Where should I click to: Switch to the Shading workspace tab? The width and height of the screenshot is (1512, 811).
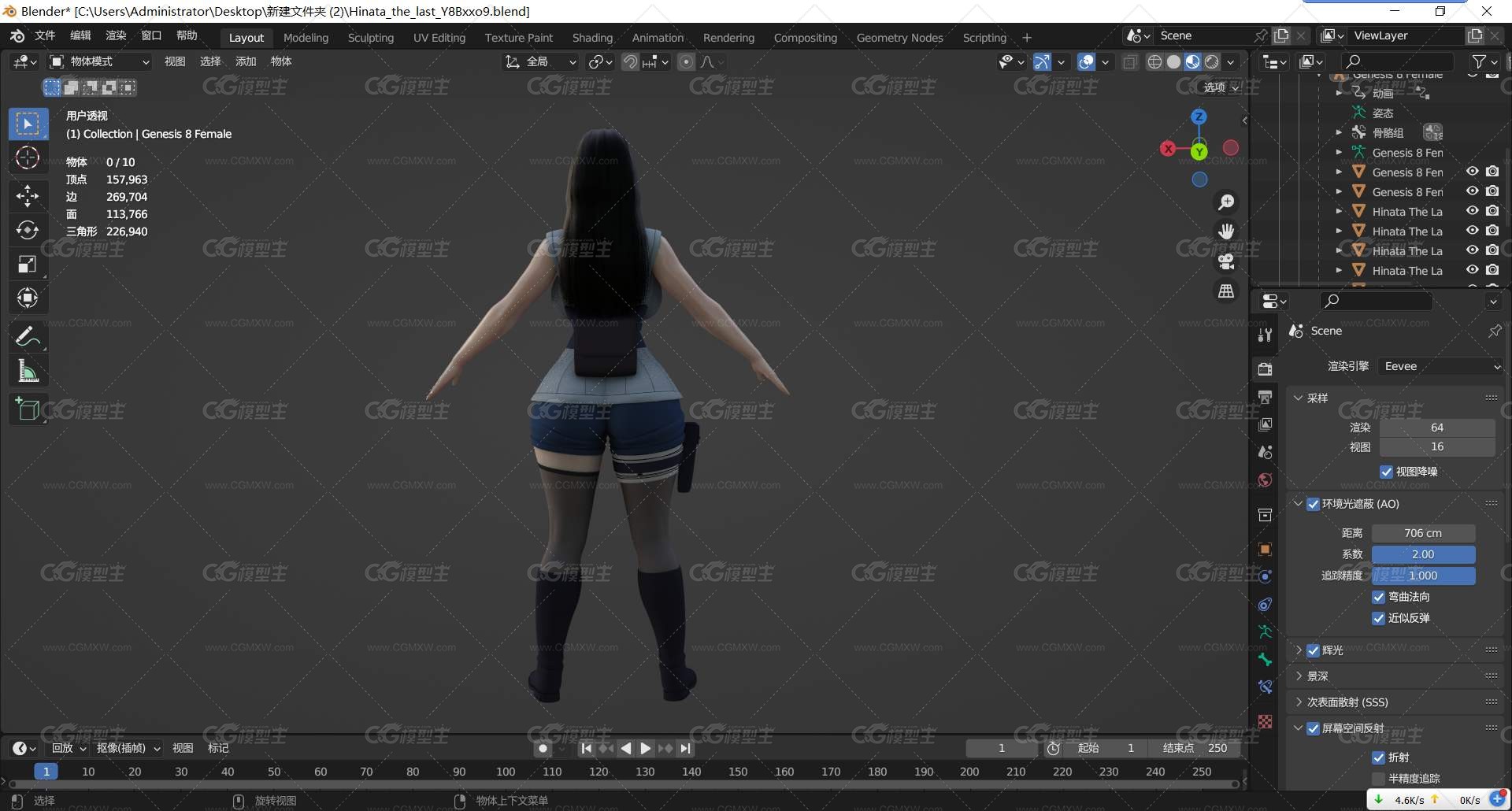(x=592, y=38)
